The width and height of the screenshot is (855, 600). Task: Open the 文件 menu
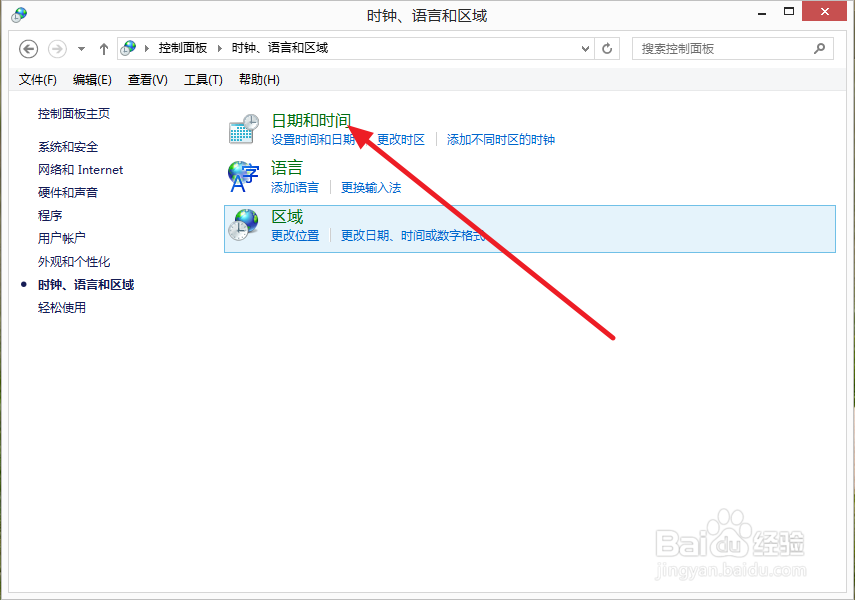tap(36, 79)
